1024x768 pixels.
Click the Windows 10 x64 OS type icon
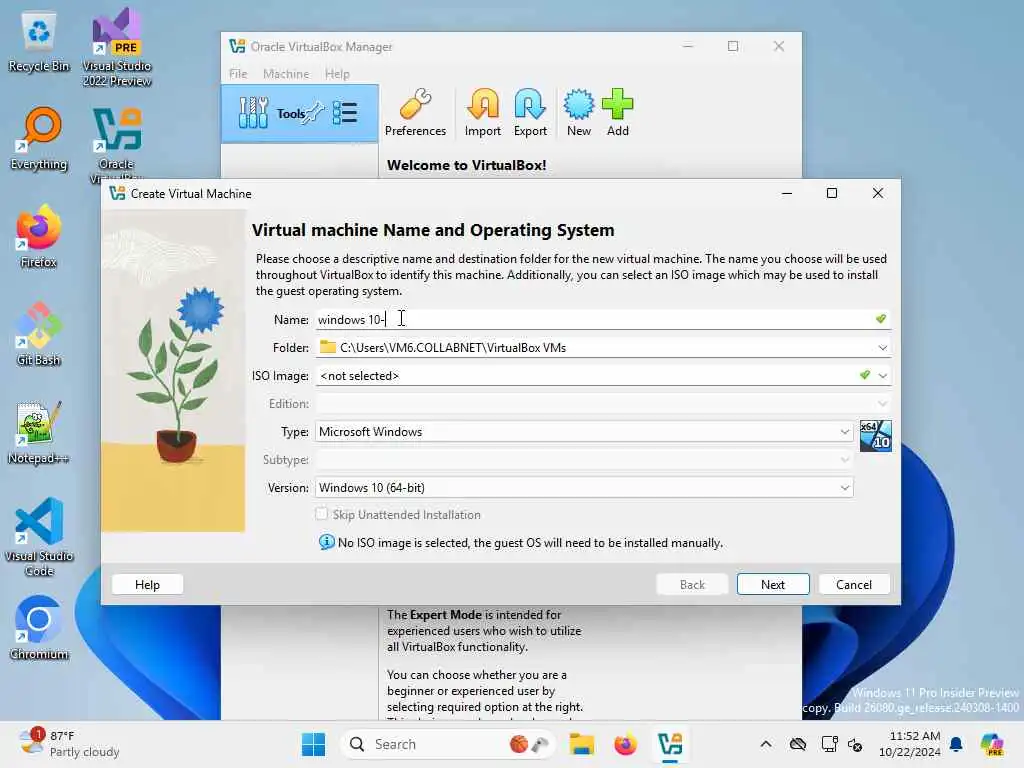coord(875,436)
